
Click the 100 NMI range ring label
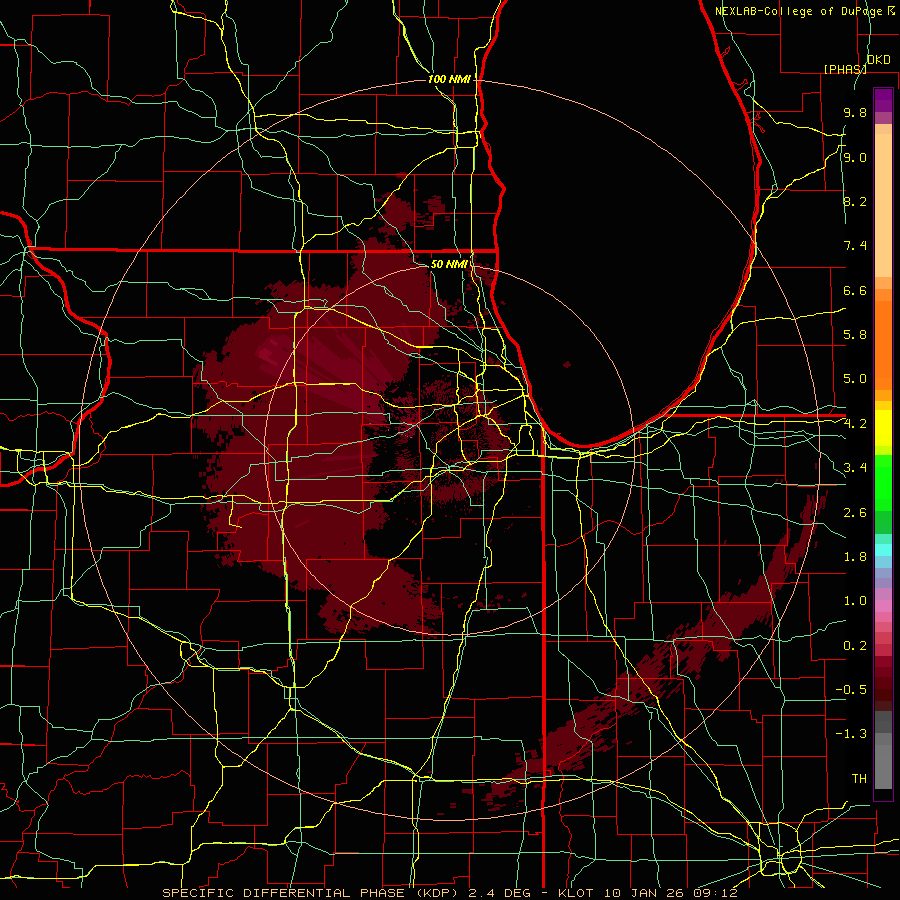click(449, 79)
